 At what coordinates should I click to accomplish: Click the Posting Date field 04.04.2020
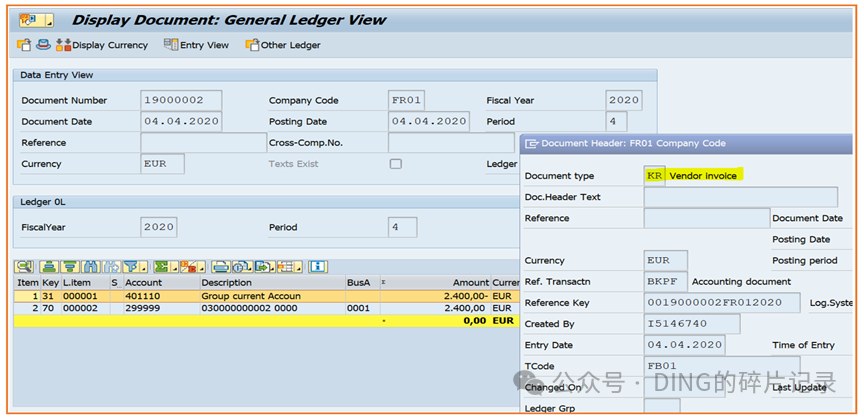click(x=429, y=121)
